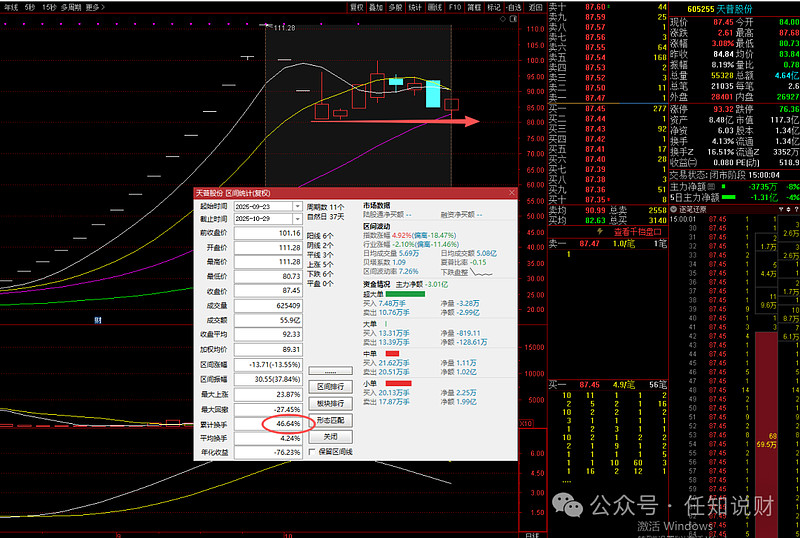This screenshot has height=538, width=800.
Task: Click the 指数涨幅 4.92% value in dialog
Action: [402, 235]
